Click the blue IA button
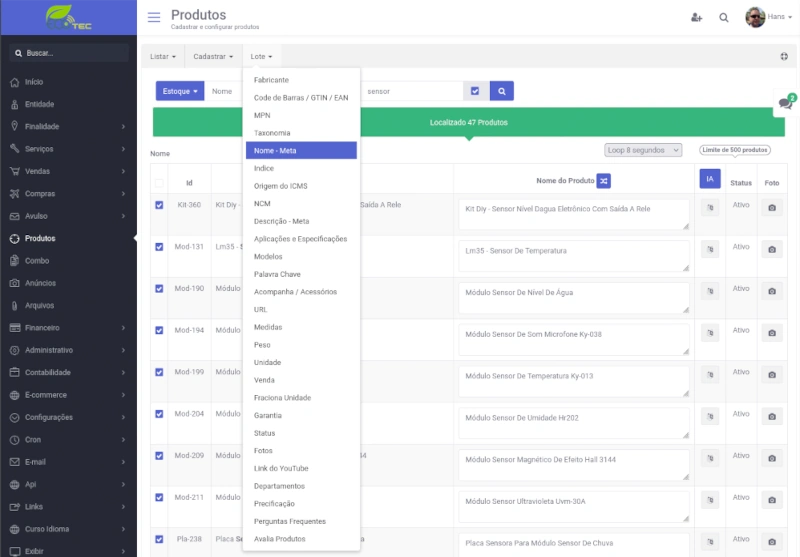The height and width of the screenshot is (557, 800). [x=709, y=178]
